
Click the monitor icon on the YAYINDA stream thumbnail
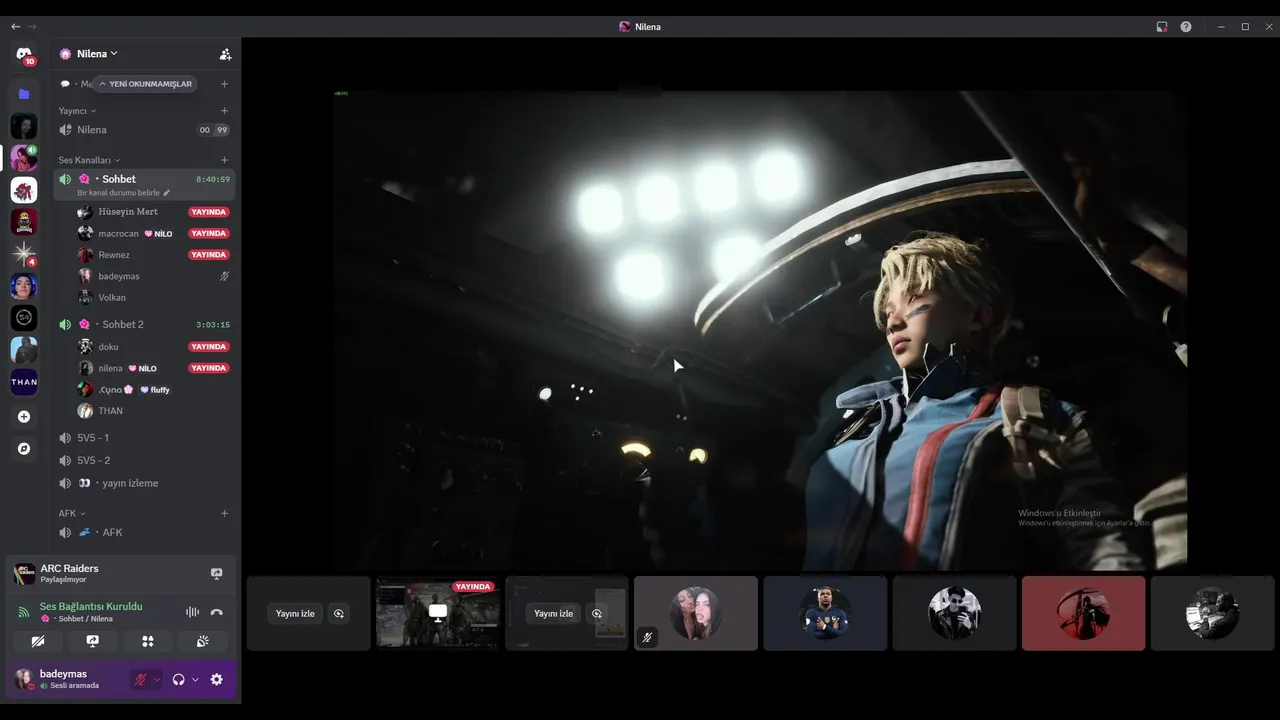click(x=437, y=612)
